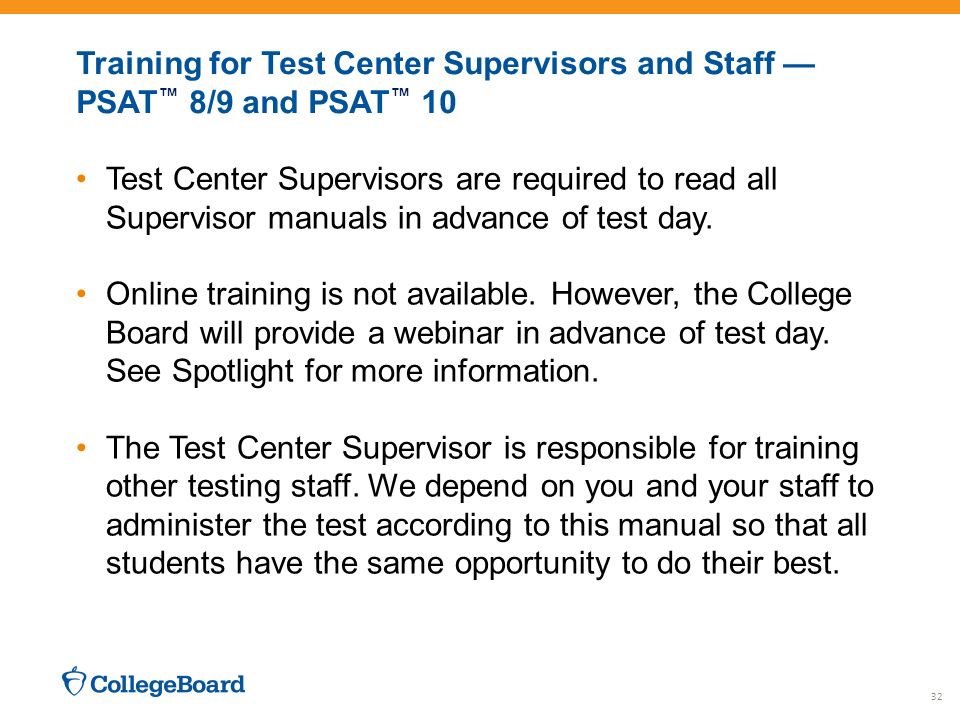This screenshot has height=720, width=960.
Task: Click the See Spotlight for more information sentence
Action: click(353, 372)
